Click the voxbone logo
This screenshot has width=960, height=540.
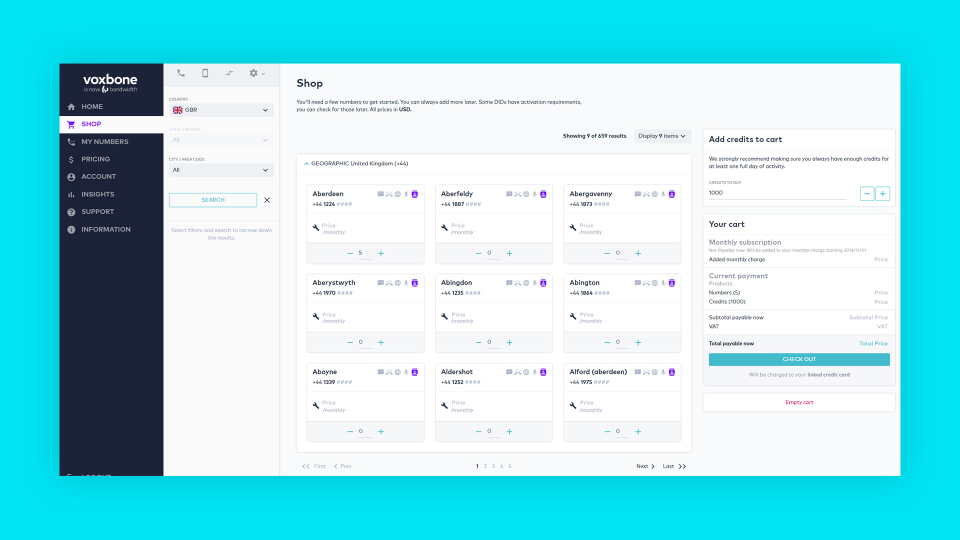click(x=110, y=83)
